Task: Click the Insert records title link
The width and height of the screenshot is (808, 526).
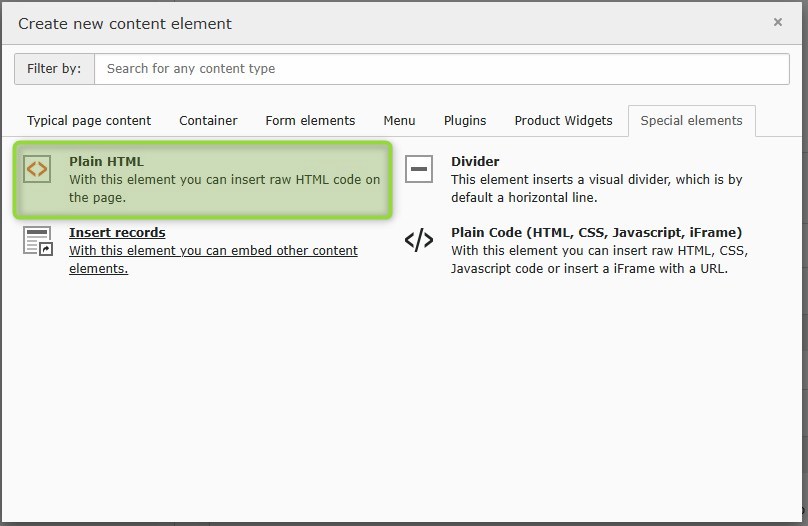Action: point(117,233)
